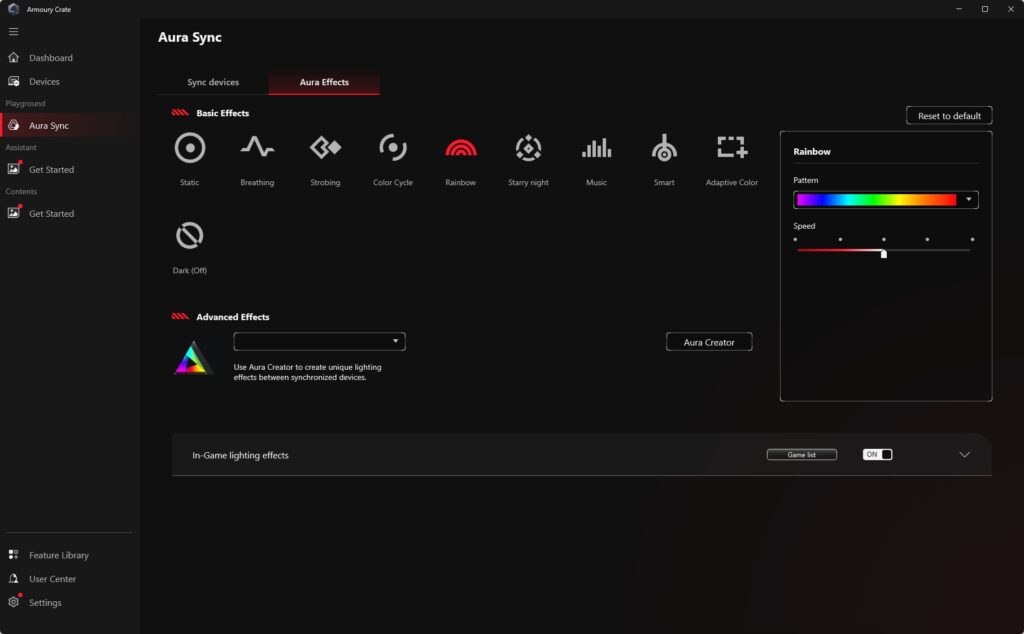The width and height of the screenshot is (1024, 634).
Task: Expand the In-Game lighting effects section
Action: pyautogui.click(x=965, y=454)
